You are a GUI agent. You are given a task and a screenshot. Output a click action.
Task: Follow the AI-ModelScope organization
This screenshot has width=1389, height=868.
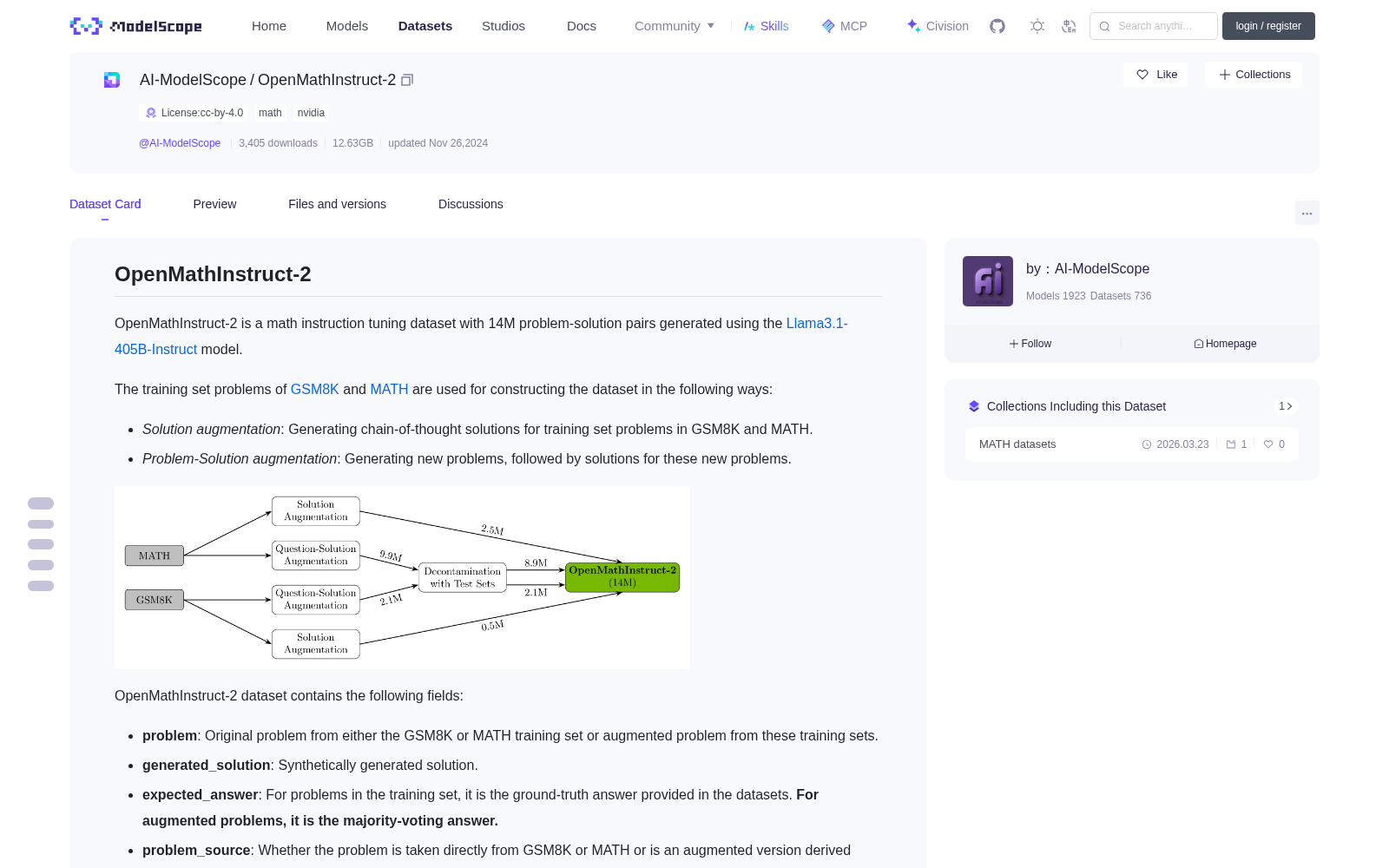(x=1030, y=344)
